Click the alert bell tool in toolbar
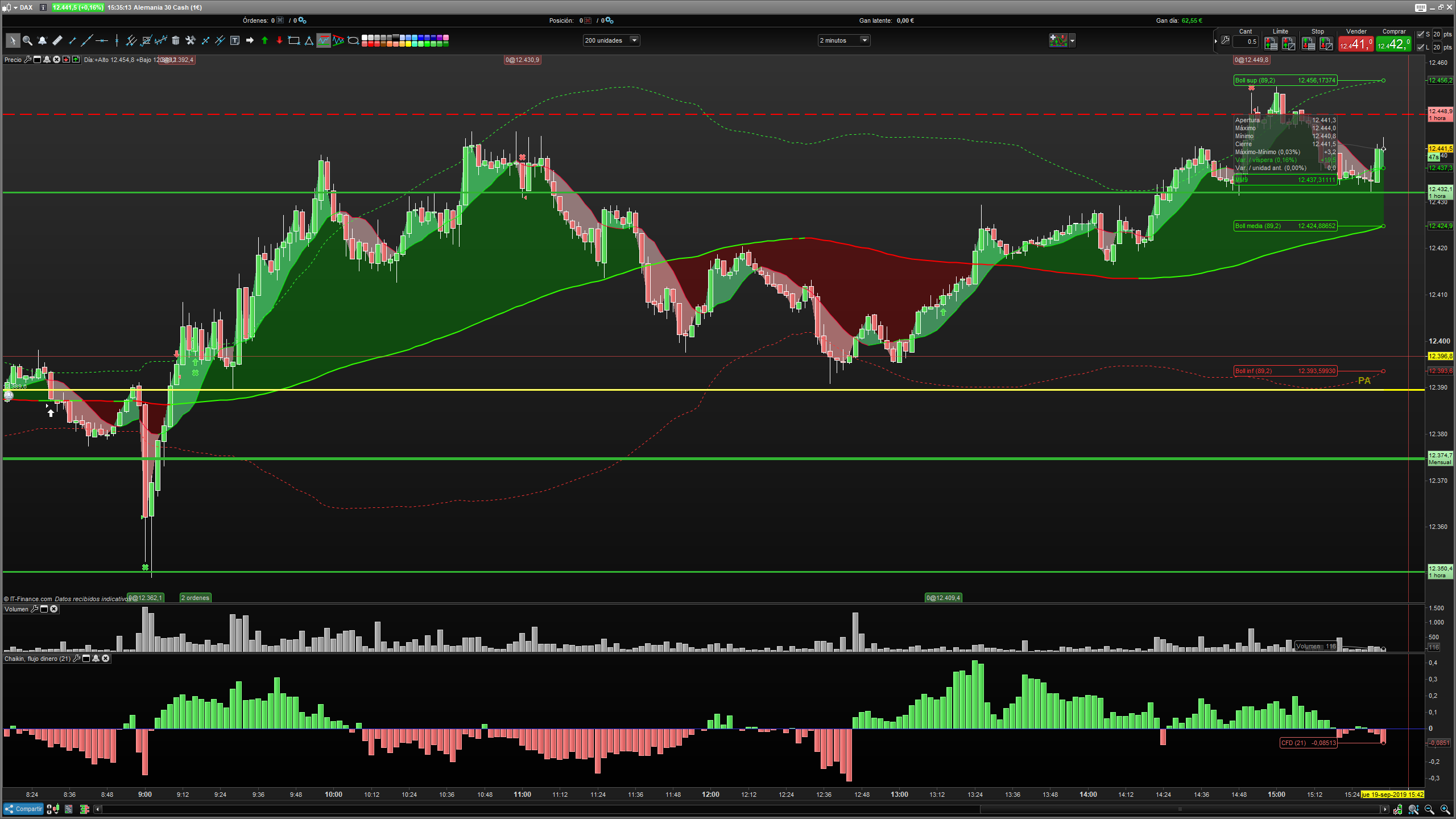Screen dimensions: 1456x819 click(x=42, y=40)
